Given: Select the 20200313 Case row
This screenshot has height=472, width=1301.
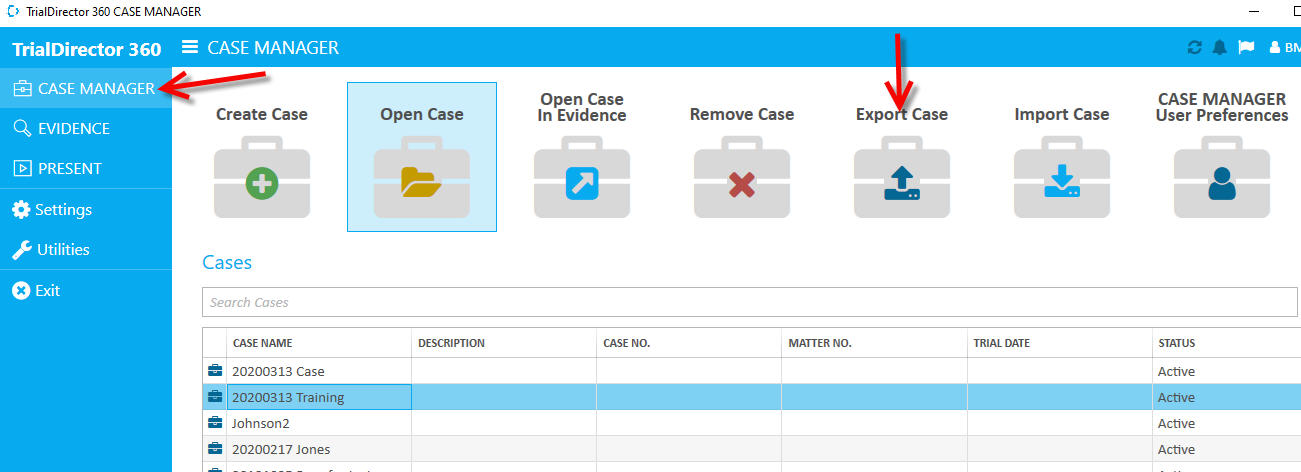Looking at the screenshot, I should (751, 371).
